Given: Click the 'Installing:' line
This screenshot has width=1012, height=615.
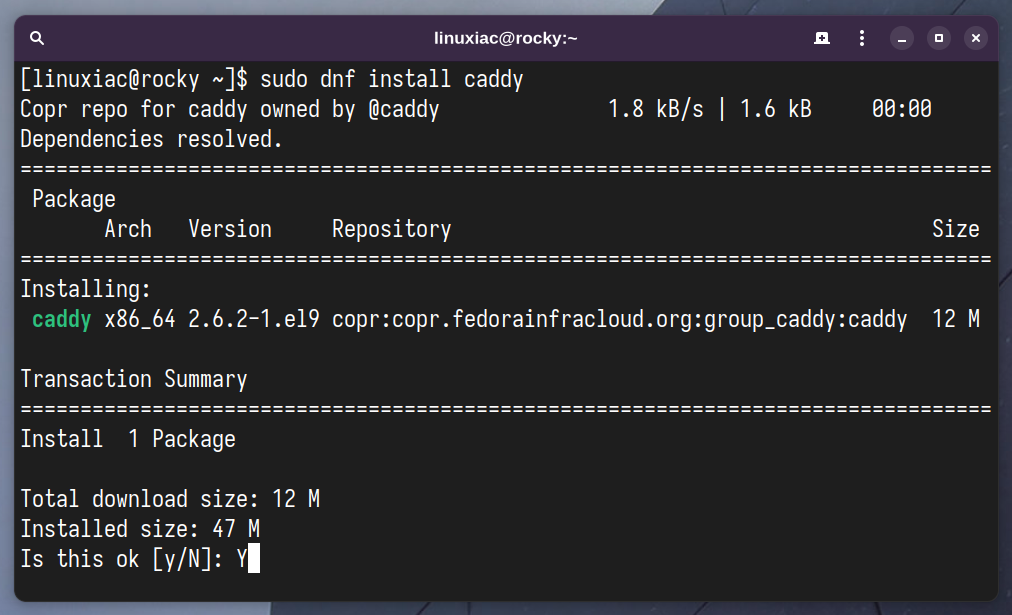Looking at the screenshot, I should click(x=85, y=289).
